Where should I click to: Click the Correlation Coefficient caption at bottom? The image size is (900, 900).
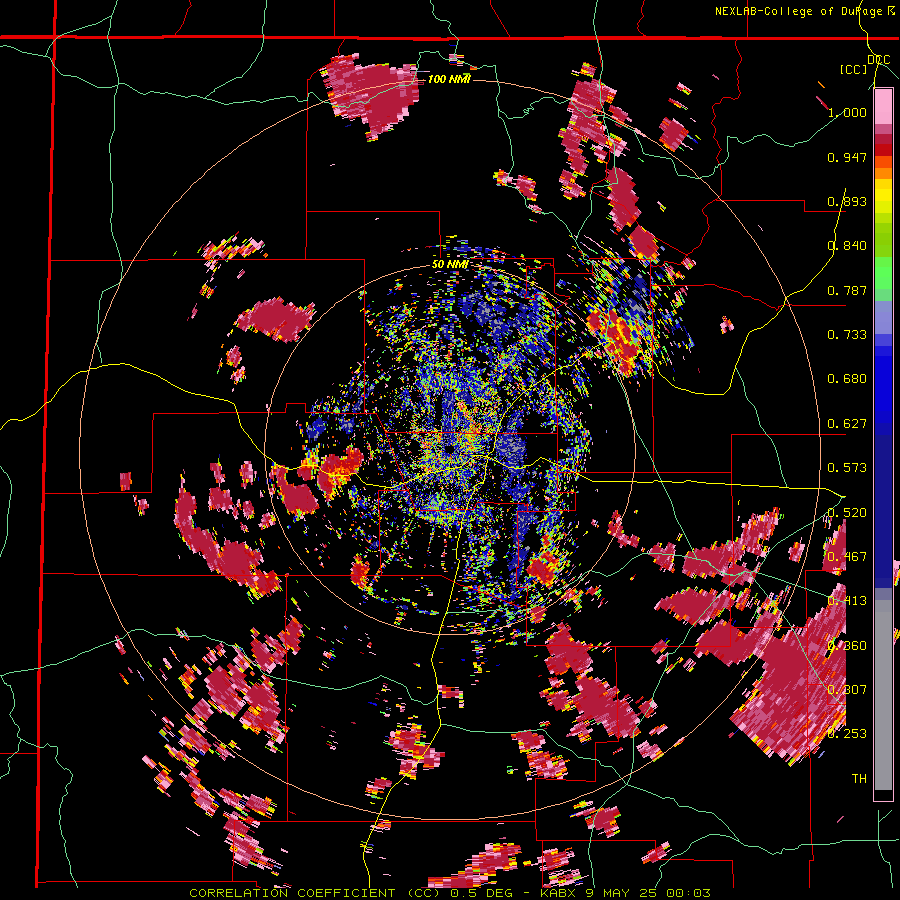point(450,893)
